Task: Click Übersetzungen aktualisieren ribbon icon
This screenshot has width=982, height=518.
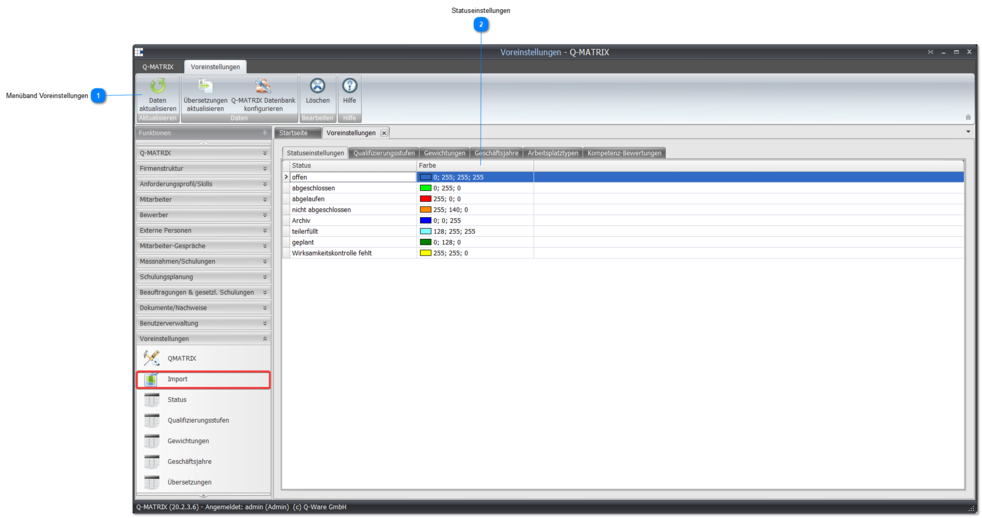Action: (x=205, y=86)
